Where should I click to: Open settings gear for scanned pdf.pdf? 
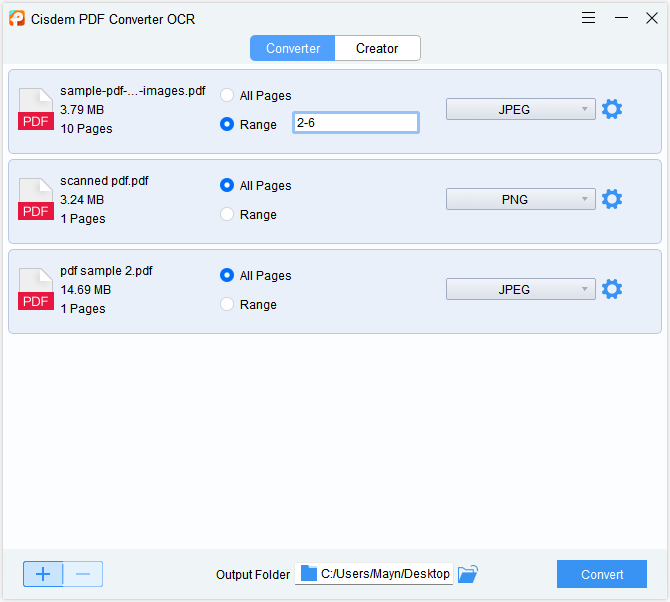(x=612, y=200)
